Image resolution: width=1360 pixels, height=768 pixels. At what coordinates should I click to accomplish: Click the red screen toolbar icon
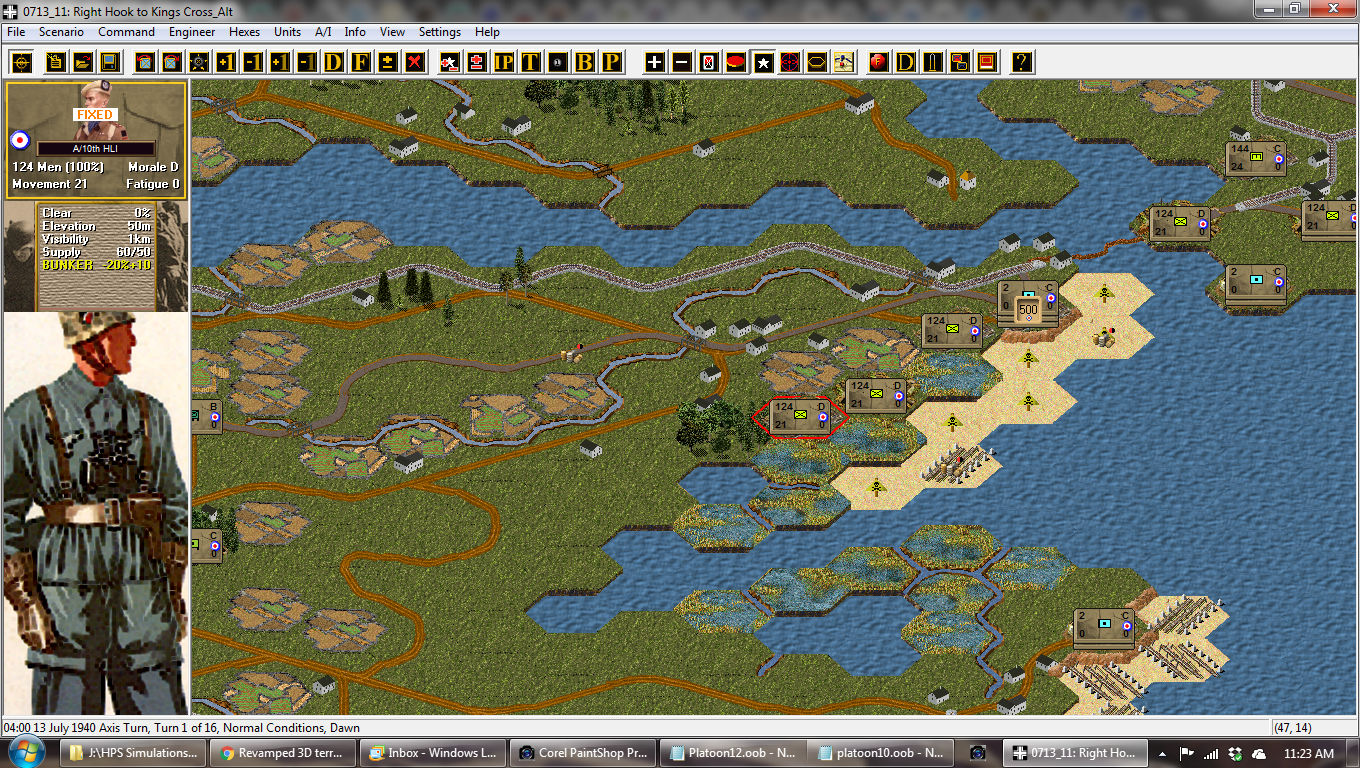click(986, 62)
